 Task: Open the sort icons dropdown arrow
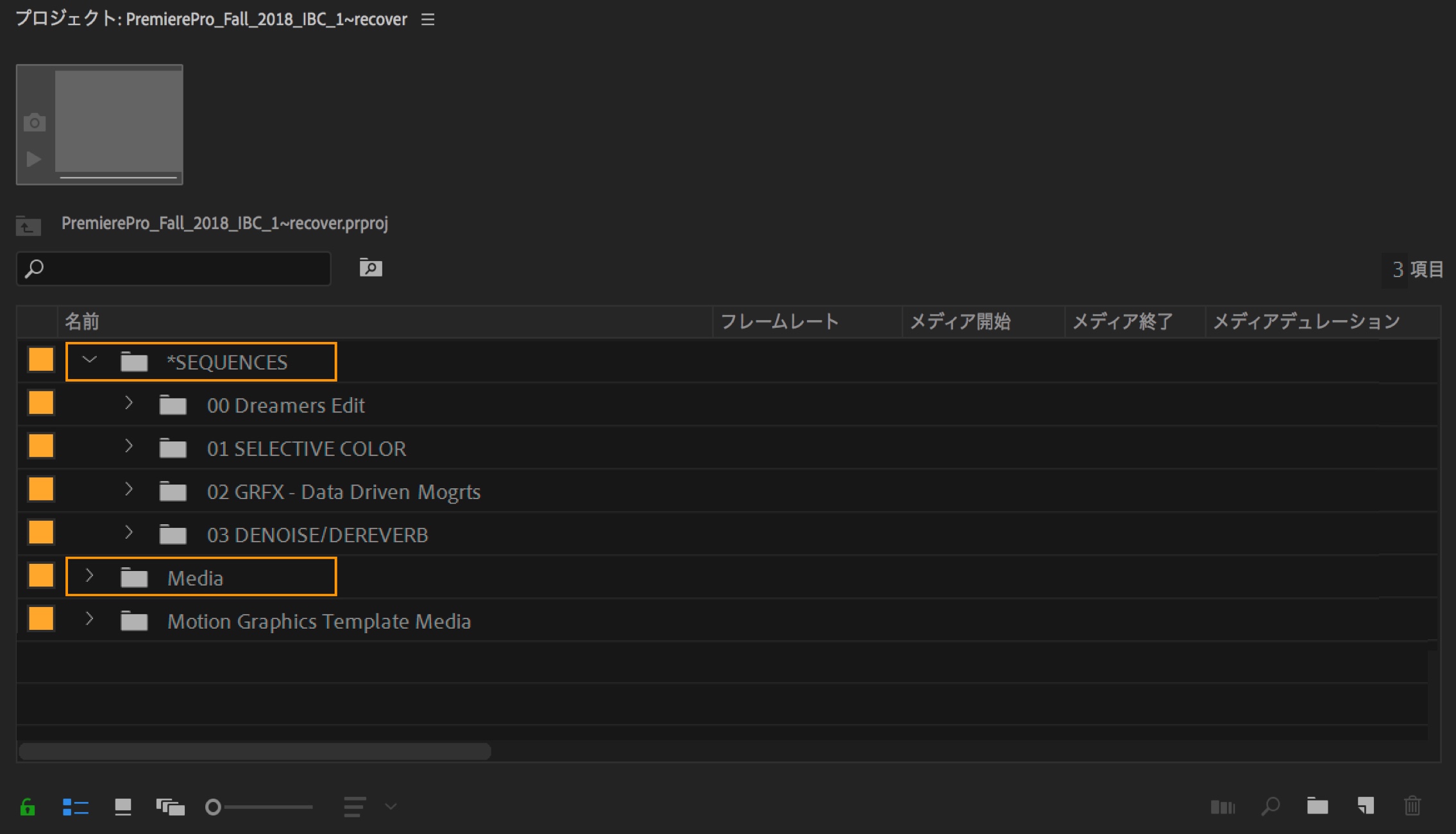(391, 806)
